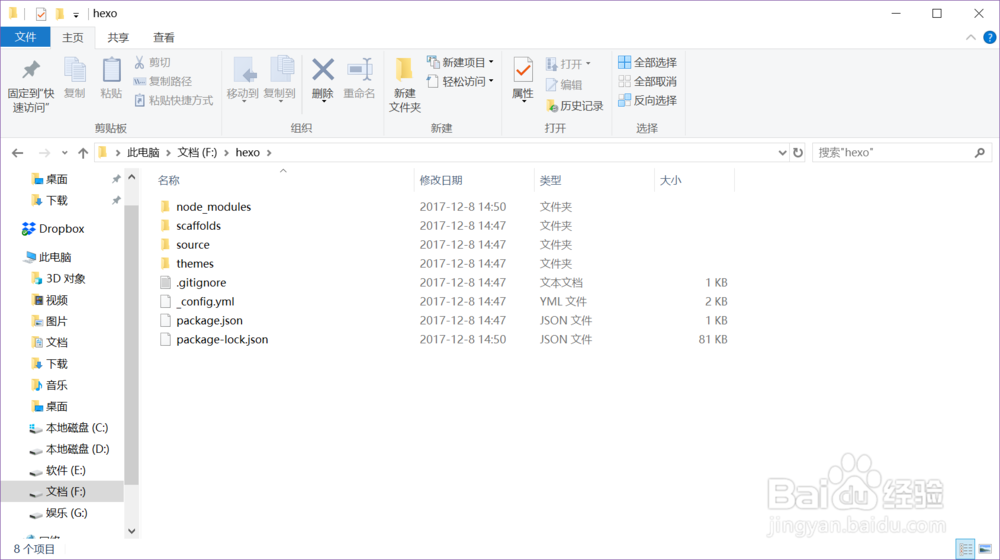Select Copy path (复制路径) command
Image resolution: width=1000 pixels, height=560 pixels.
162,81
